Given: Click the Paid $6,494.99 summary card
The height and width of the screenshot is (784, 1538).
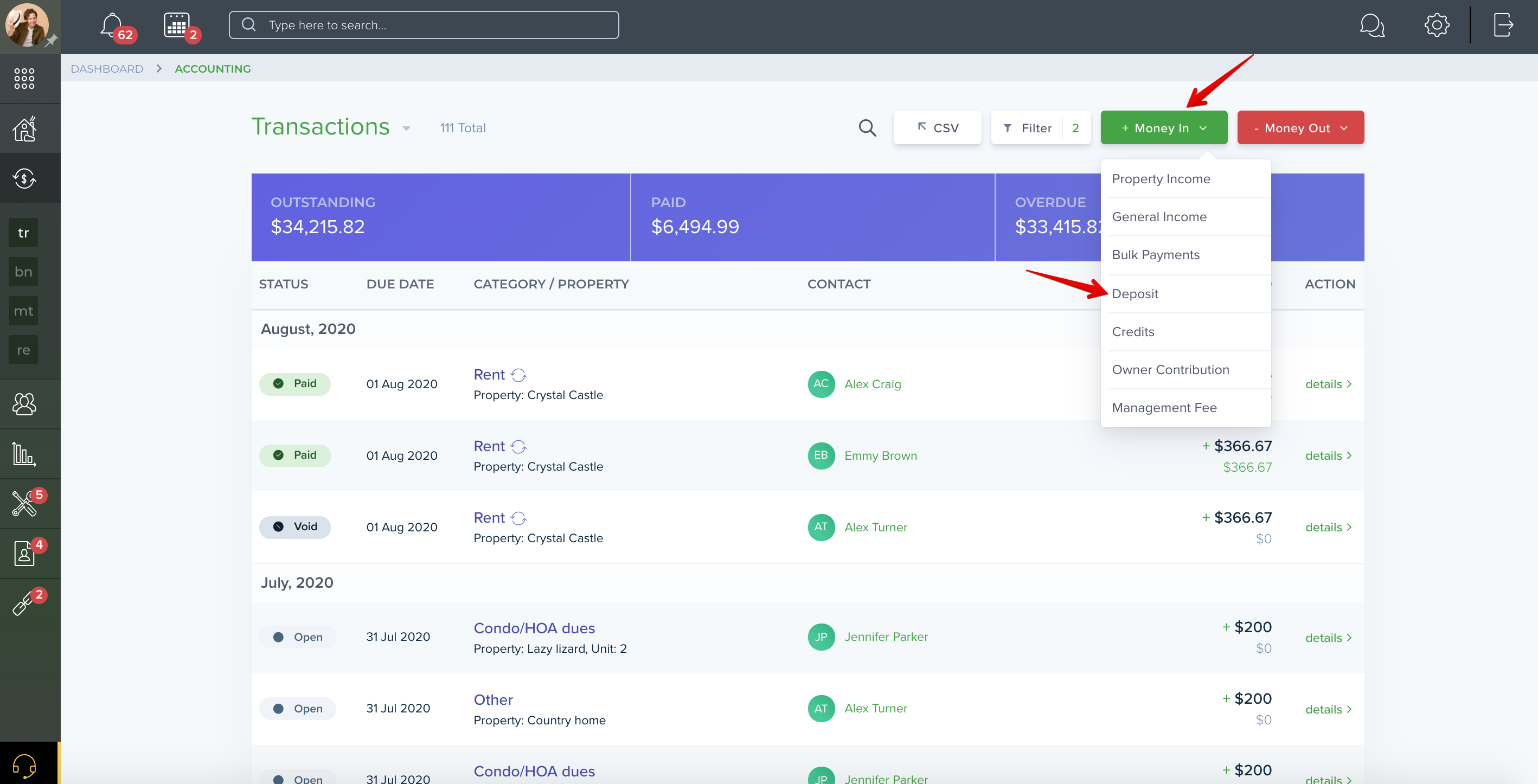Looking at the screenshot, I should click(x=812, y=217).
